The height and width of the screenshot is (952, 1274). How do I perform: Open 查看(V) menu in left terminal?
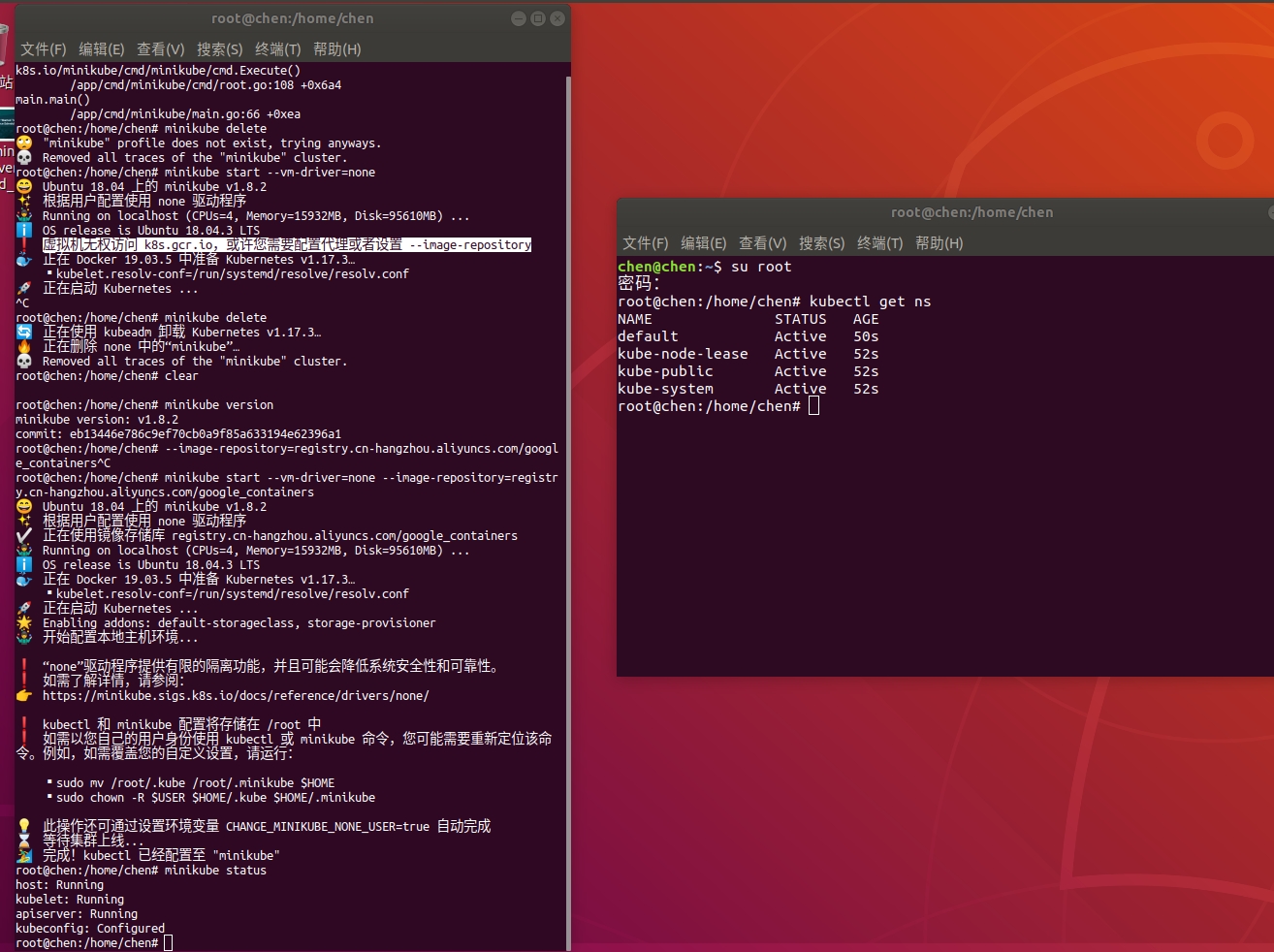pyautogui.click(x=161, y=48)
